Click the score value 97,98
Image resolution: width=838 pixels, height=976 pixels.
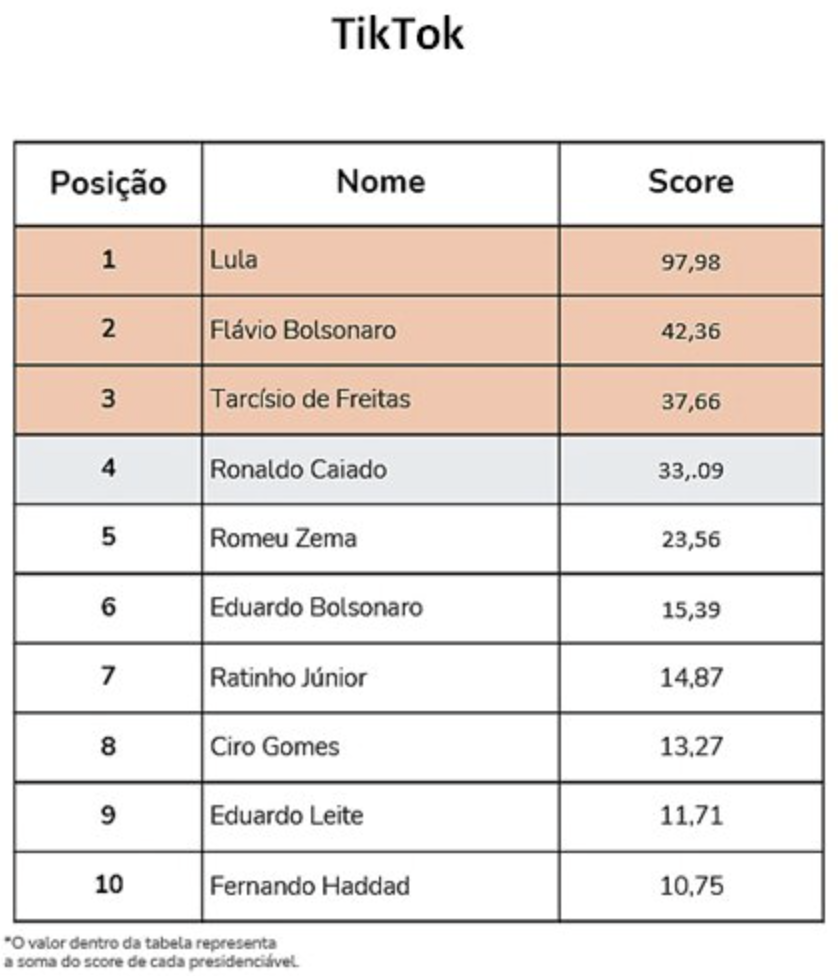(690, 263)
